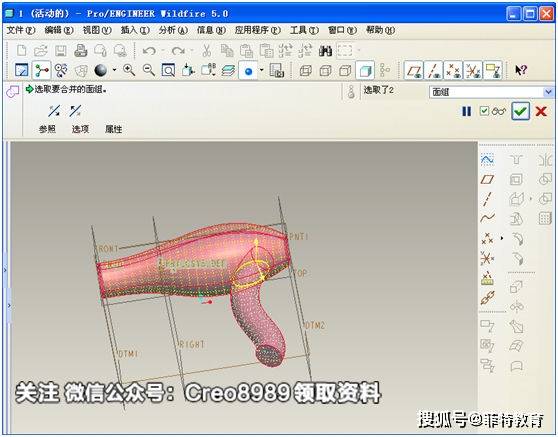
Task: Click the Undo arrow icon
Action: click(149, 51)
